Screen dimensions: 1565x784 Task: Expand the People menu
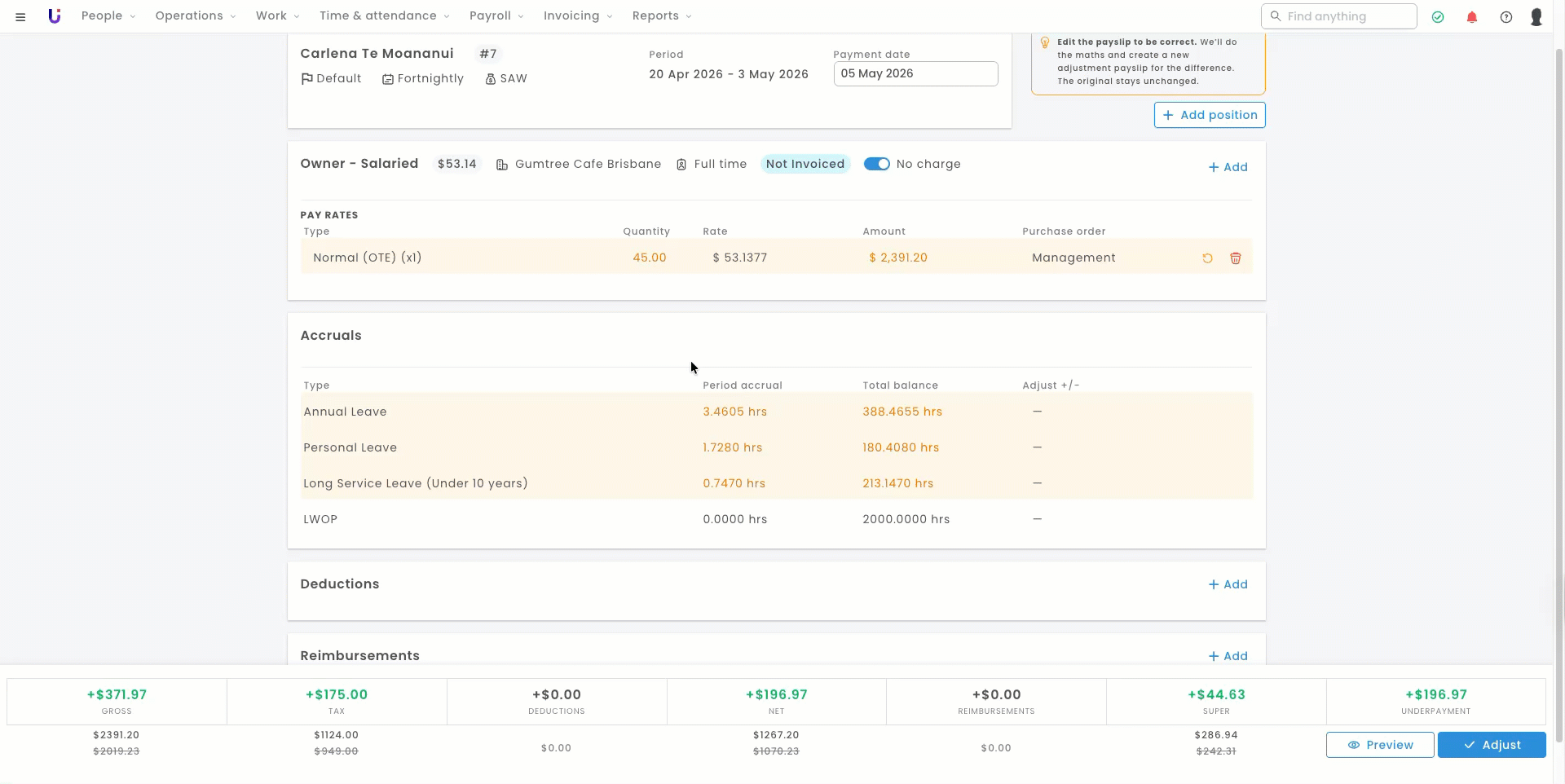tap(108, 16)
